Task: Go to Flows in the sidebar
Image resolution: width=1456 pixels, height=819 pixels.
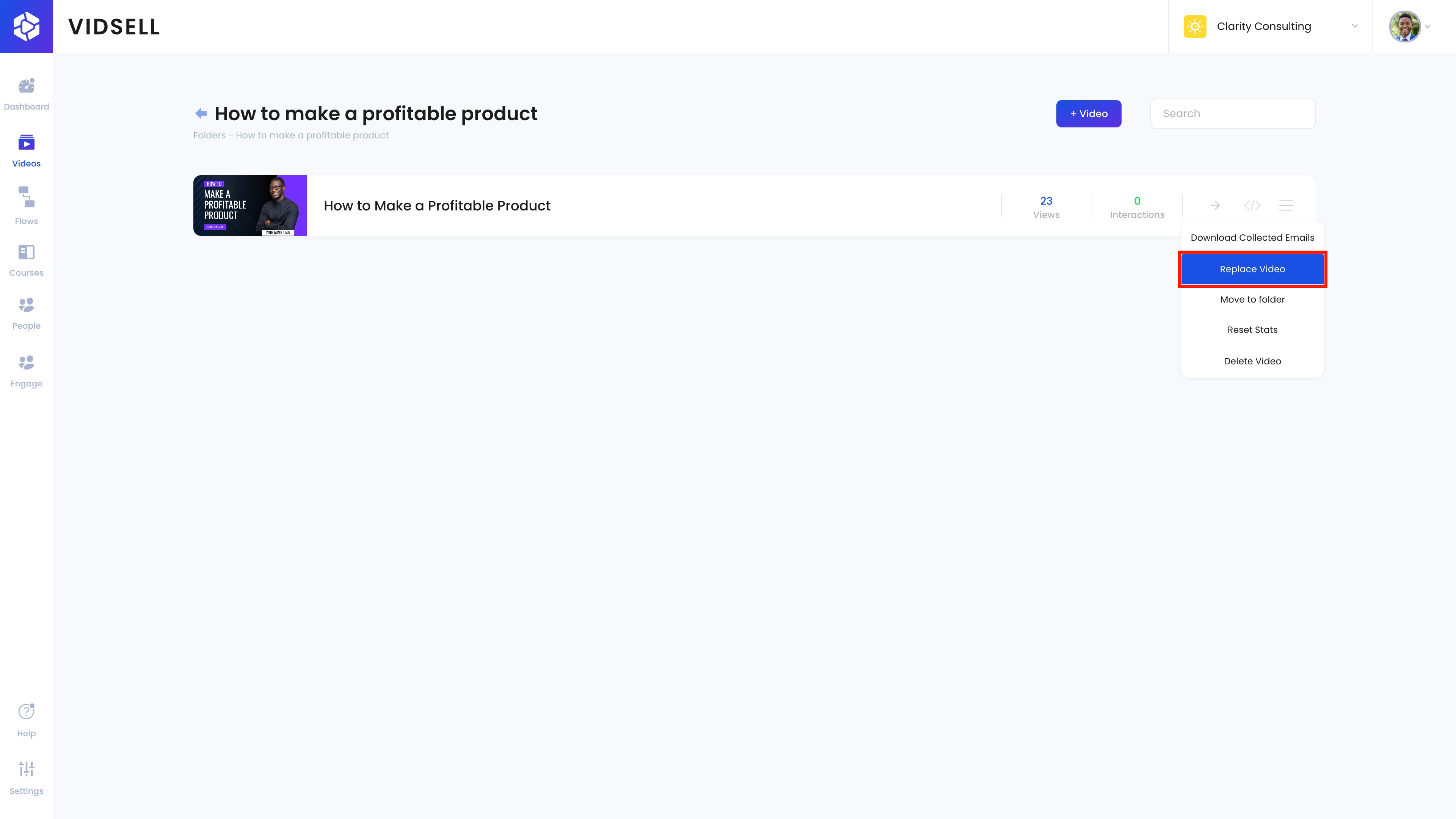Action: 26,198
